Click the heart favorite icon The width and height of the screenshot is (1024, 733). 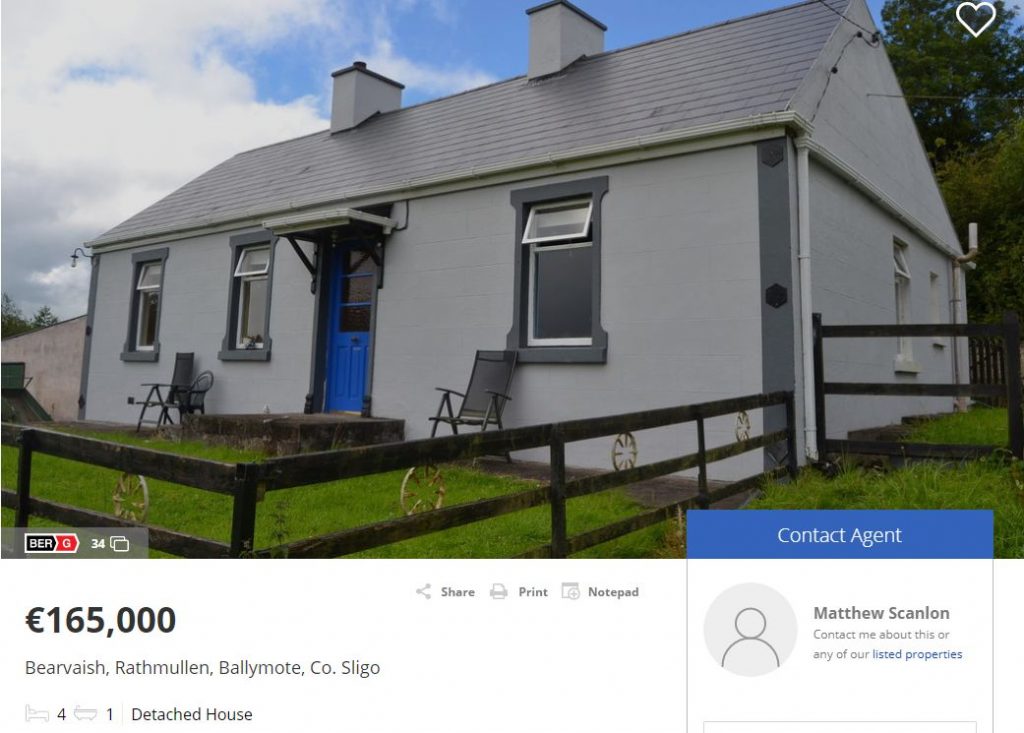tap(976, 18)
